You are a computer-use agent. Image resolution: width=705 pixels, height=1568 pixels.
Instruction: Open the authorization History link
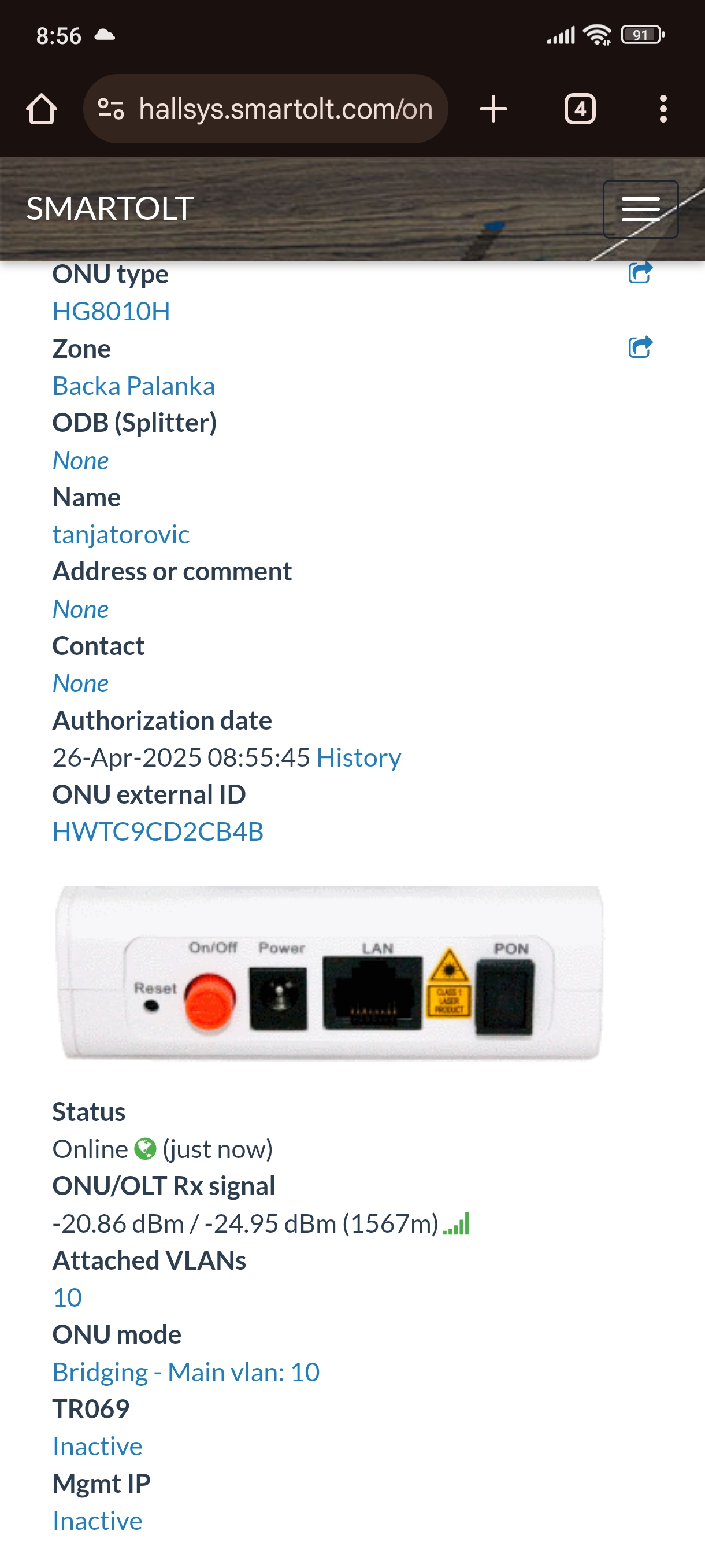pos(359,757)
